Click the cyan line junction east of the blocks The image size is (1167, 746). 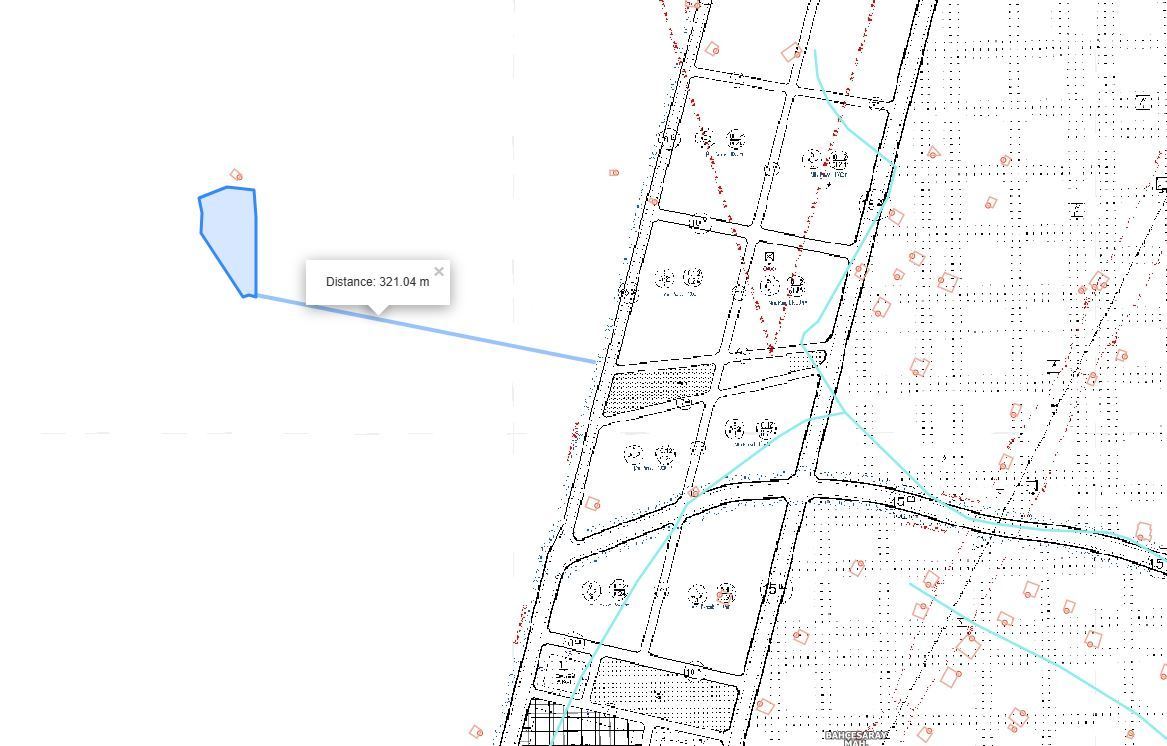(x=845, y=412)
